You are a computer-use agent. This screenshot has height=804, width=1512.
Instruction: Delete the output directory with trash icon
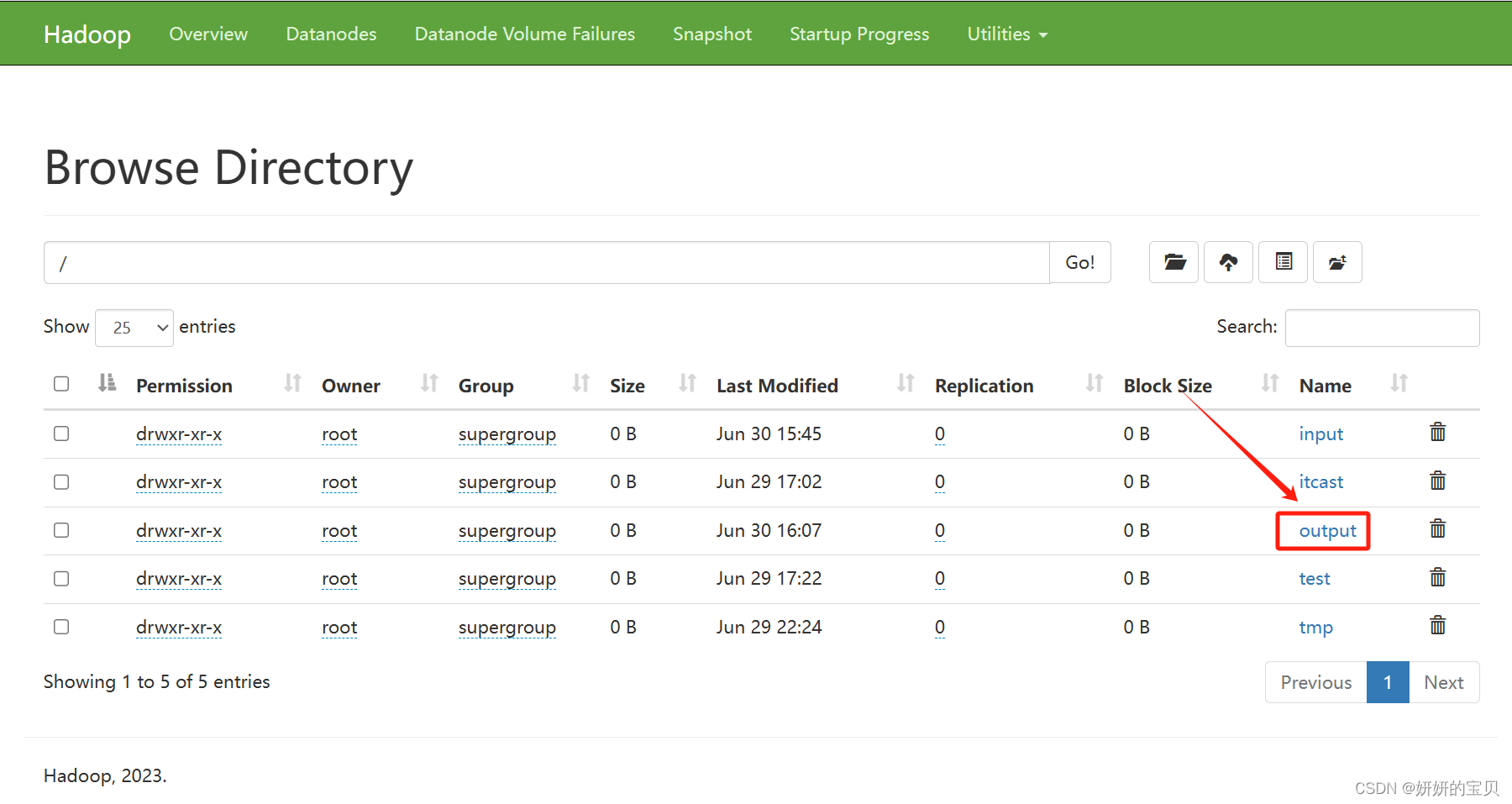pos(1437,529)
